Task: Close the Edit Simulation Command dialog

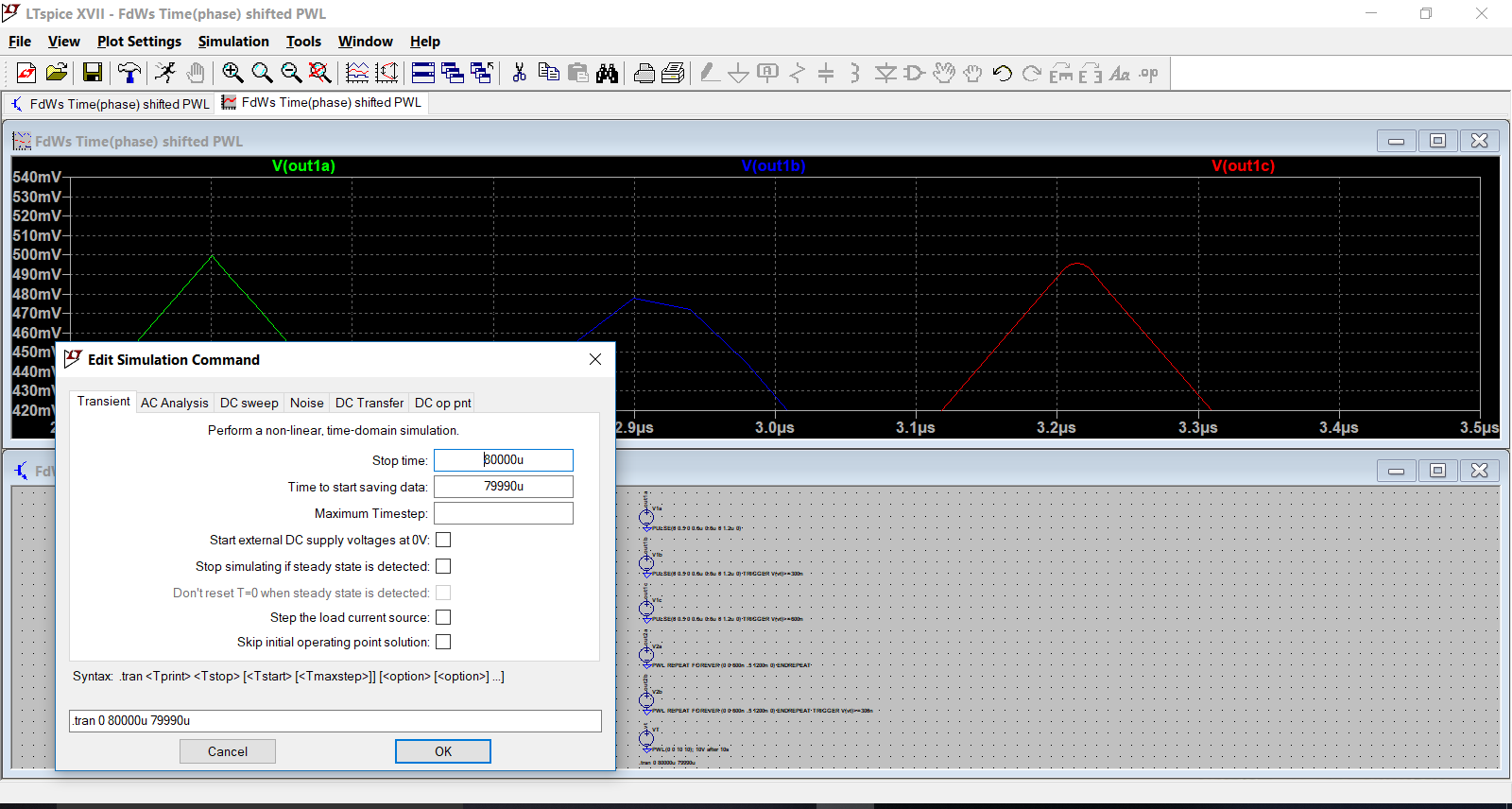Action: (x=595, y=359)
